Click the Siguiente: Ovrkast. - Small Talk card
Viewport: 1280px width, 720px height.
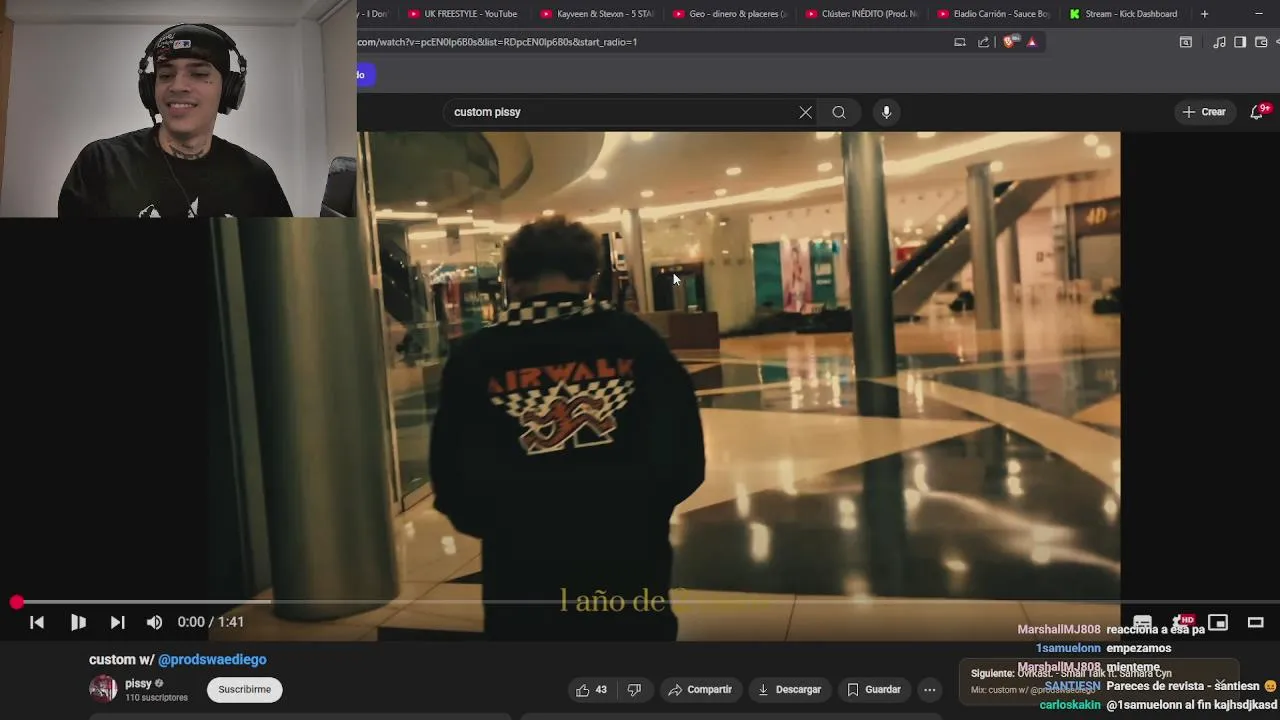point(1097,681)
